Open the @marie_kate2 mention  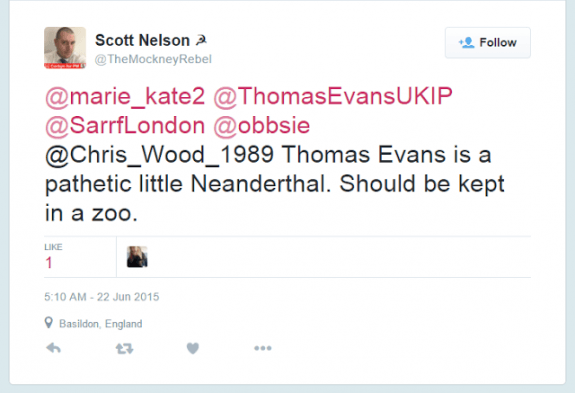125,96
